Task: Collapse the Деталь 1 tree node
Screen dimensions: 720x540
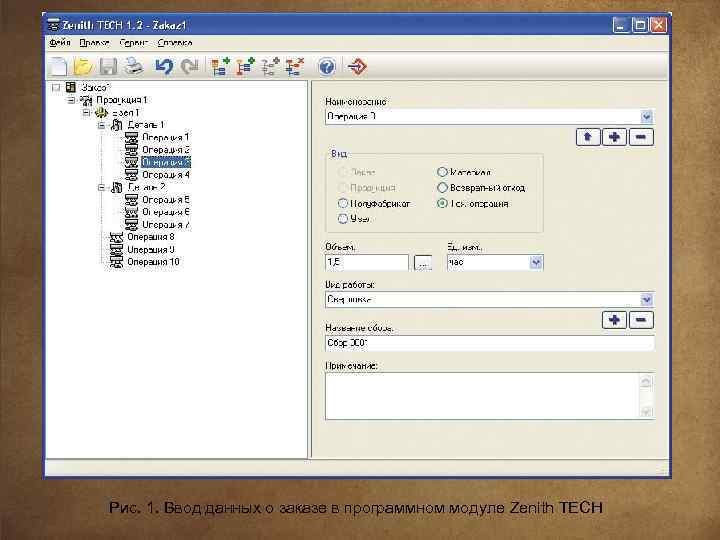Action: [101, 125]
